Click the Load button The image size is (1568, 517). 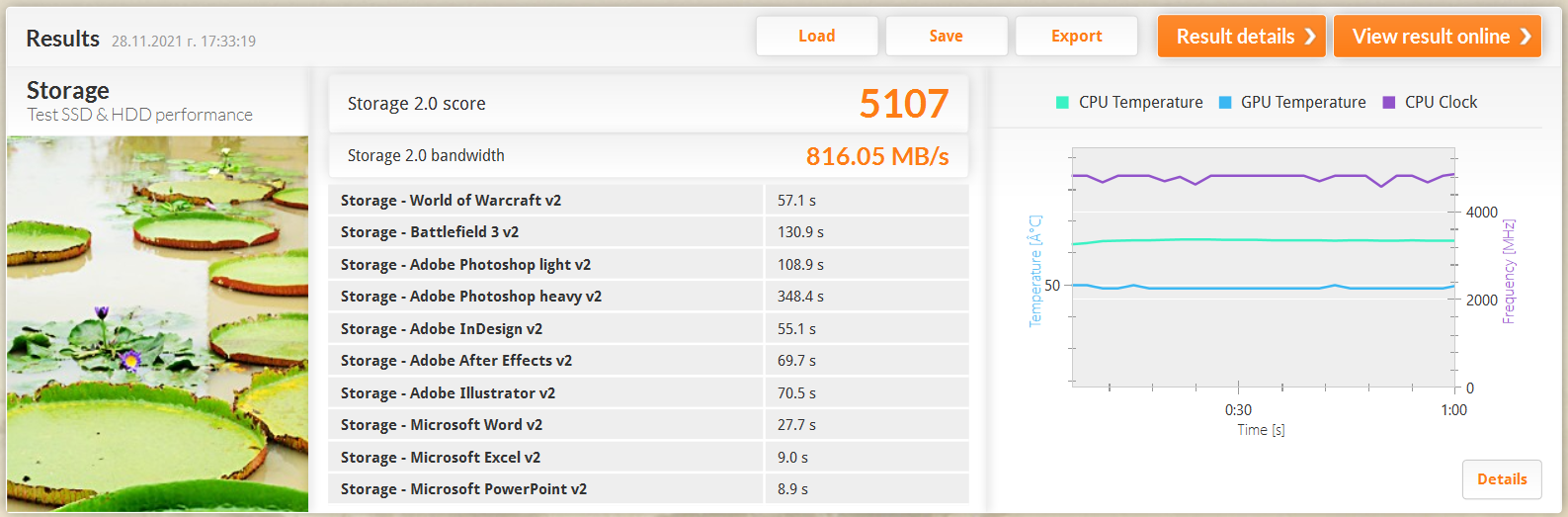(x=816, y=37)
